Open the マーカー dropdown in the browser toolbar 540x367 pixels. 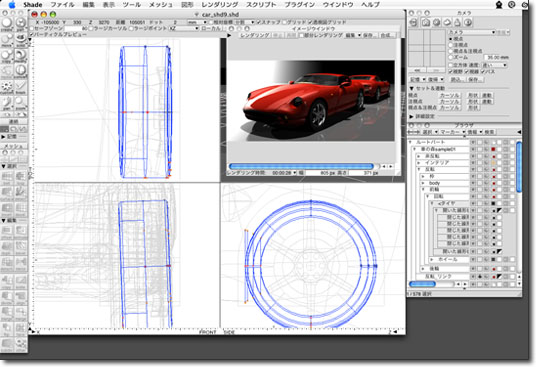pos(452,132)
